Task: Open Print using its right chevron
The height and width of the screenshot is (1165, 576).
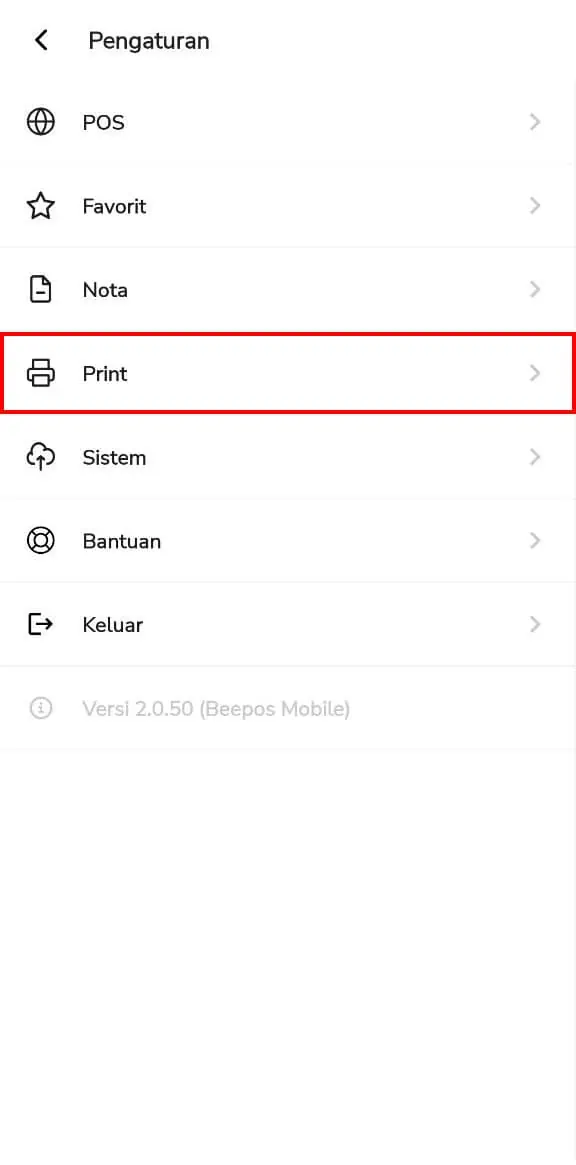Action: [534, 373]
